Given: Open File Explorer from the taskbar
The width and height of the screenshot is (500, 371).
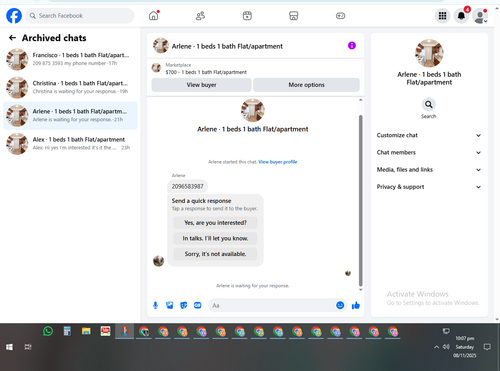Looking at the screenshot, I should pyautogui.click(x=86, y=331).
